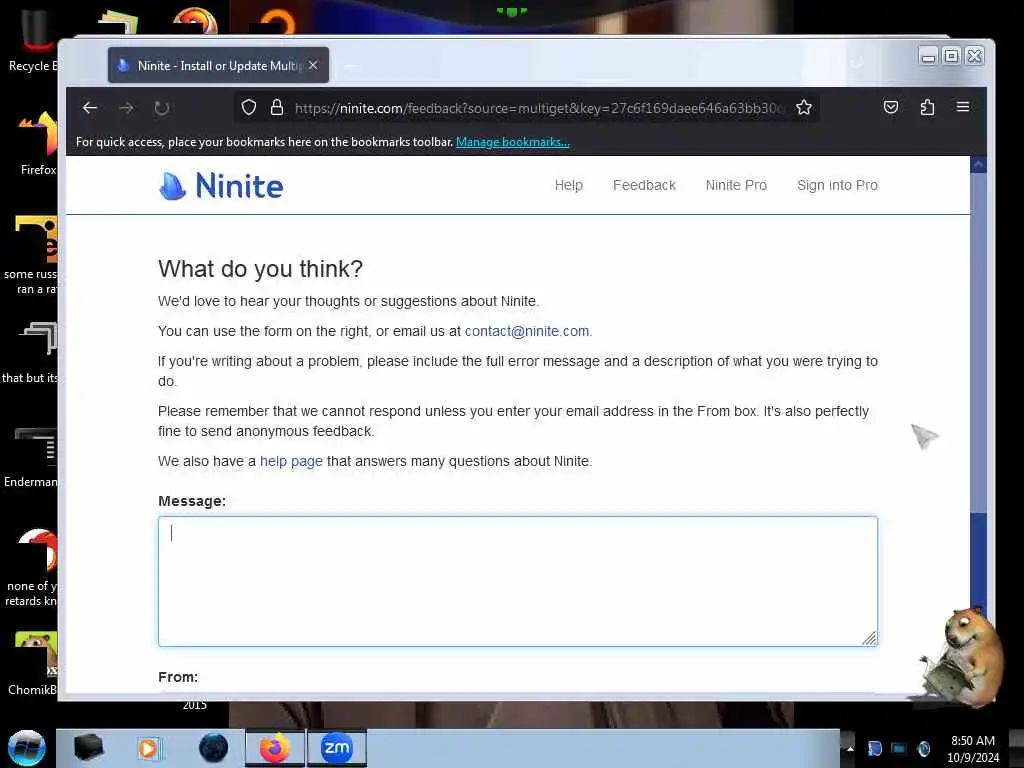Open the 'none of y' desktop icon
The width and height of the screenshot is (1024, 768).
pos(31,568)
